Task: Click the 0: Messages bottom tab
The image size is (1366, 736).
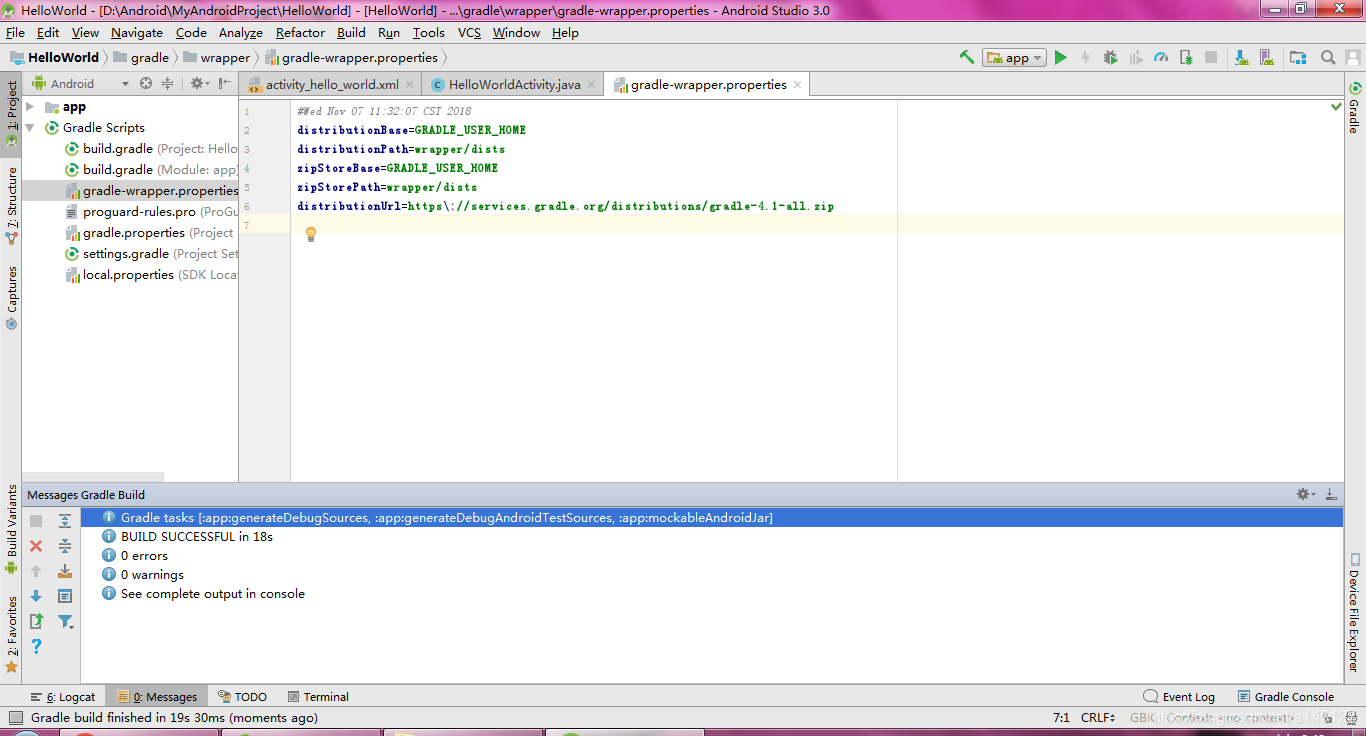Action: pyautogui.click(x=158, y=697)
